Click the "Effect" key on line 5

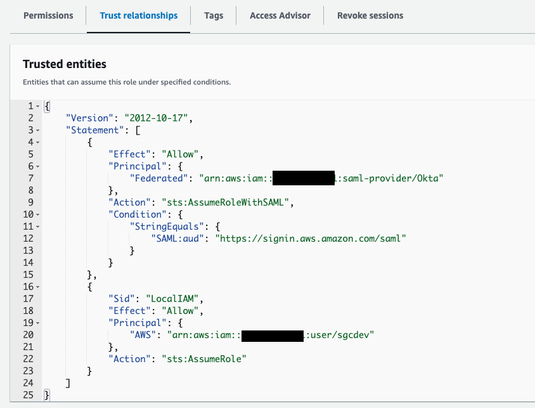pos(129,154)
